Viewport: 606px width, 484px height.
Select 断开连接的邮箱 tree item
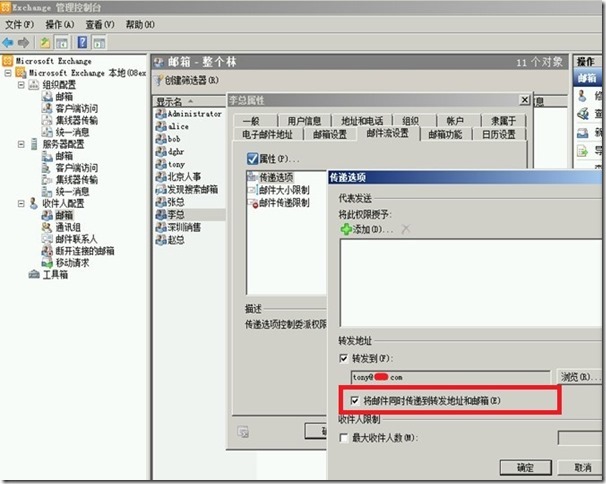coord(78,251)
